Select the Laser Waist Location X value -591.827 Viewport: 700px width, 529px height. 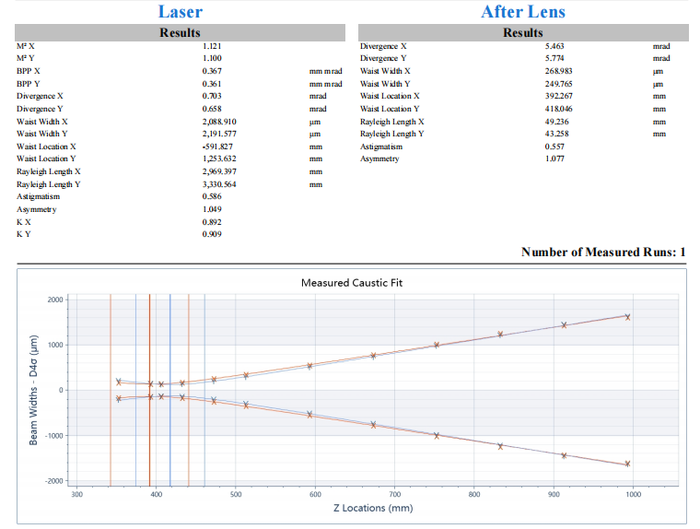(218, 147)
